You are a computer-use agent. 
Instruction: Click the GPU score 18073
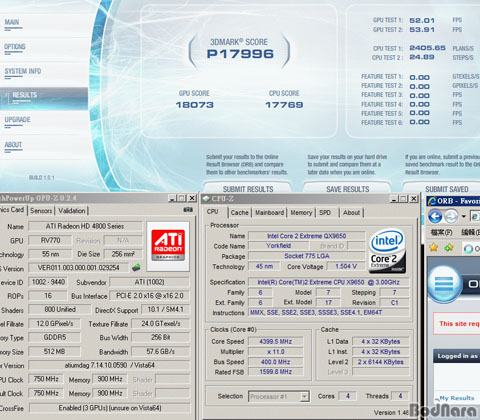pyautogui.click(x=195, y=105)
